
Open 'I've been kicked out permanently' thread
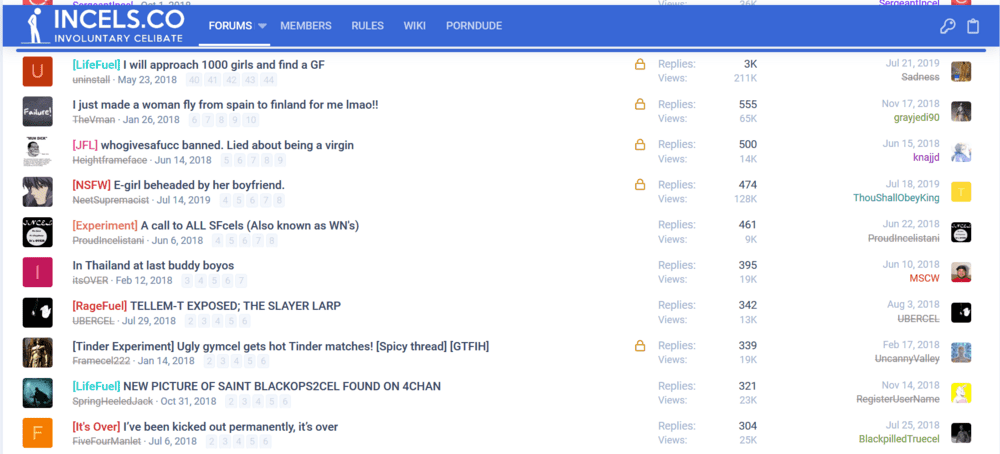(x=230, y=427)
